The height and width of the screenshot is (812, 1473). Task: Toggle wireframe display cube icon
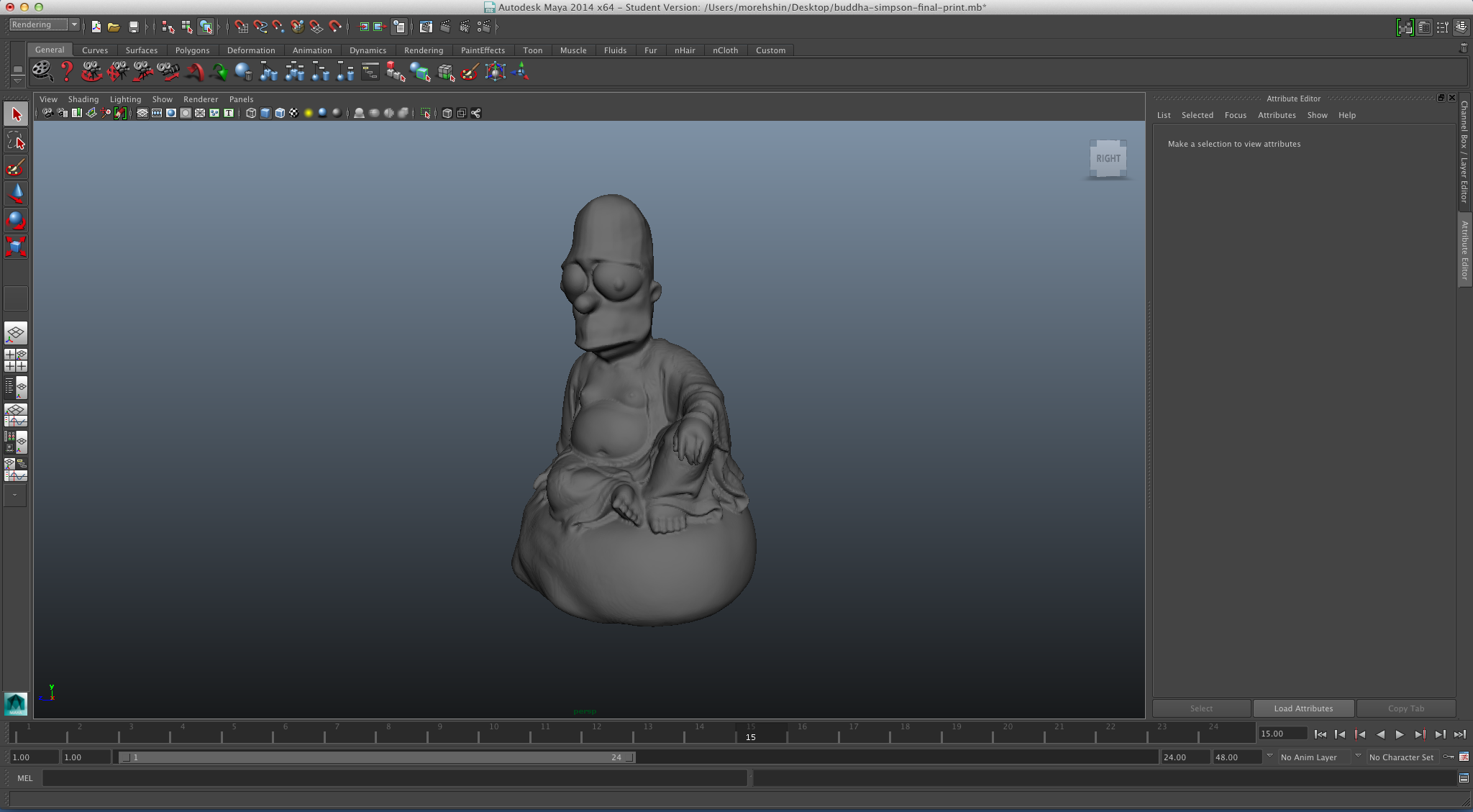click(x=251, y=113)
